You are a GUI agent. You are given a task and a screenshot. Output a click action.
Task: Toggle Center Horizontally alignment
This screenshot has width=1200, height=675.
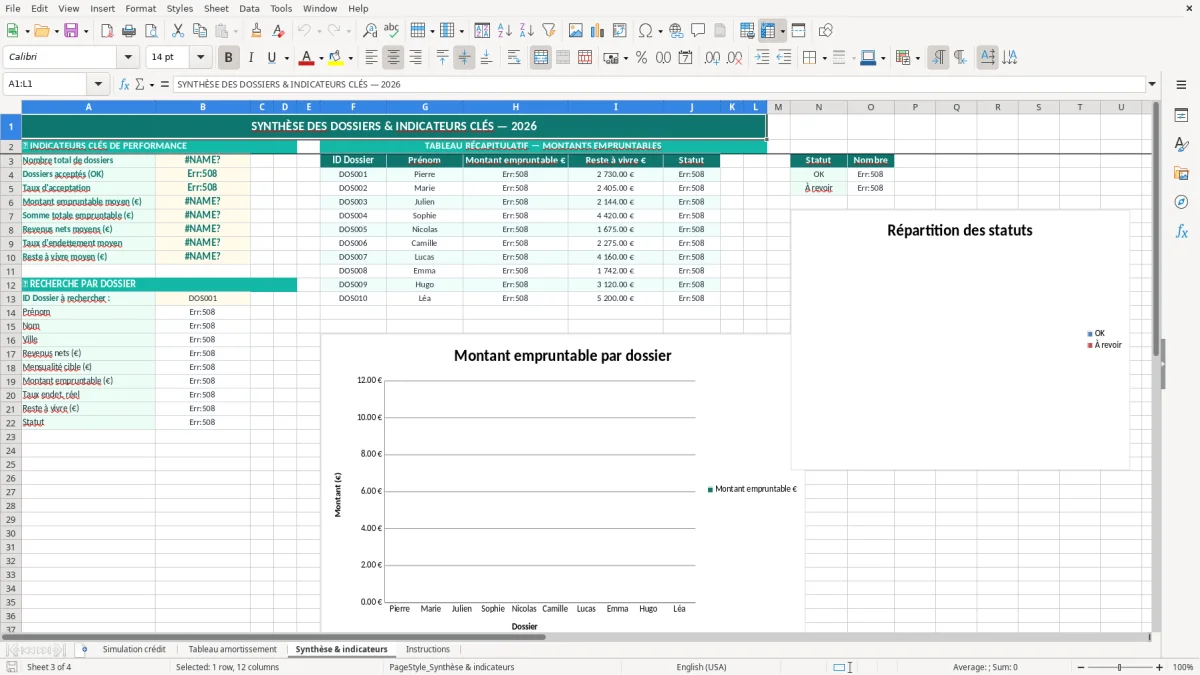(394, 58)
